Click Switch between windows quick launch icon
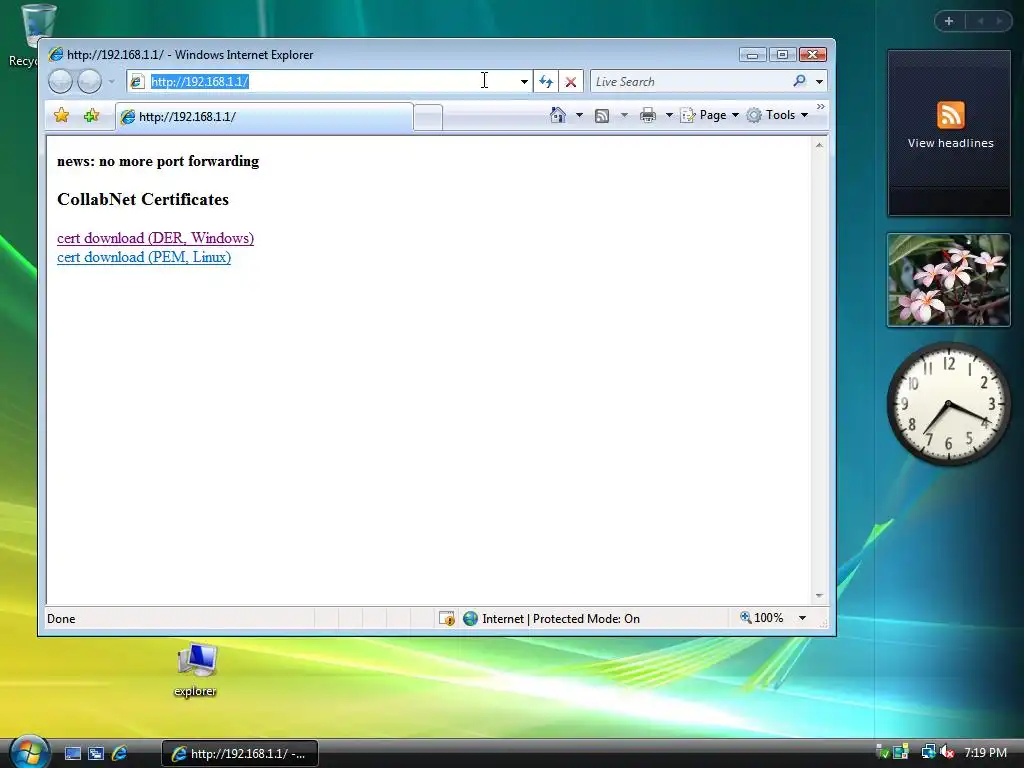Screen dimensions: 1024x768 (x=96, y=754)
